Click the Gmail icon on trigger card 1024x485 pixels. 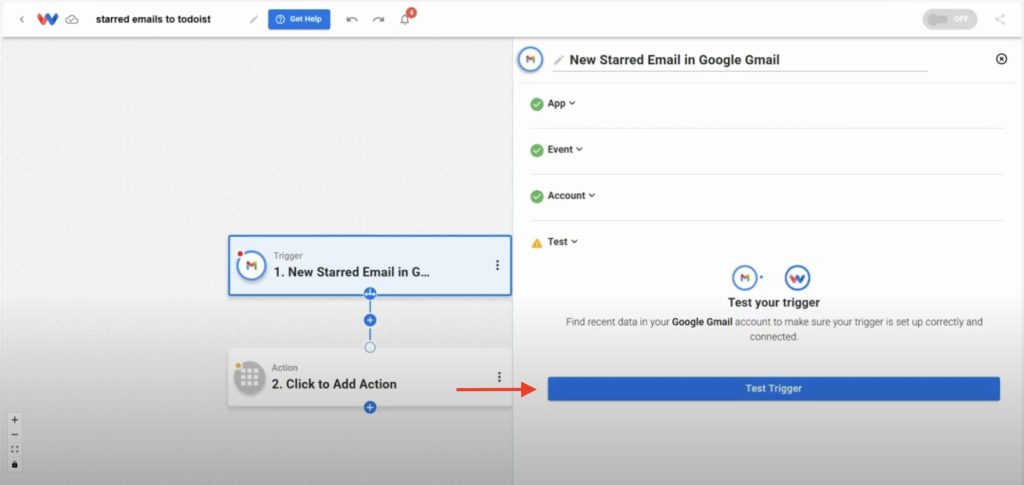coord(251,266)
